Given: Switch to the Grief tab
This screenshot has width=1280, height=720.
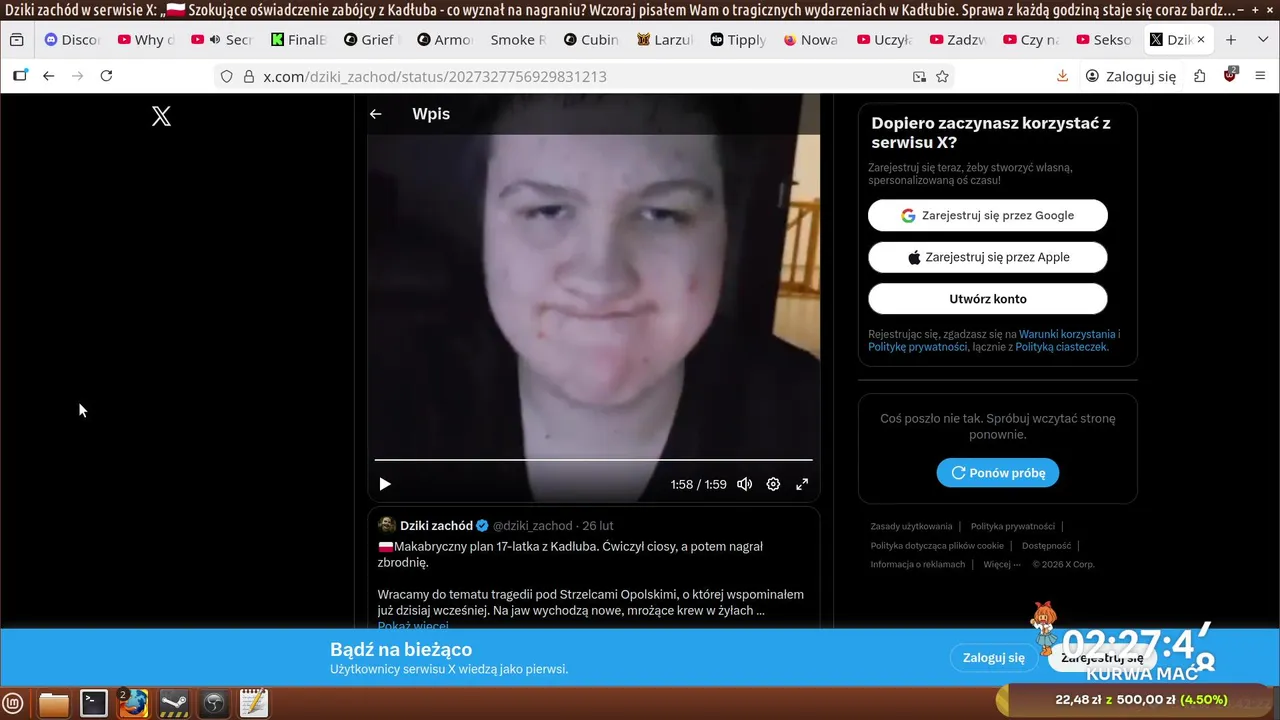Looking at the screenshot, I should pos(371,40).
